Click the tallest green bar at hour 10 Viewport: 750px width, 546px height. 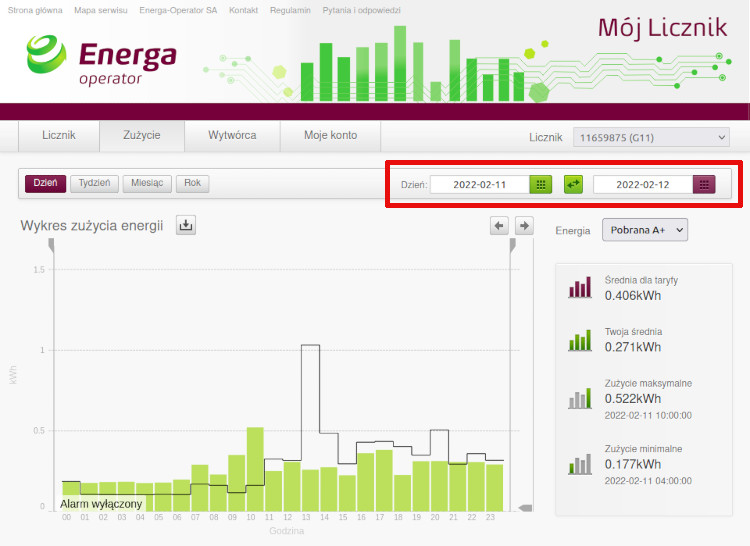(255, 469)
